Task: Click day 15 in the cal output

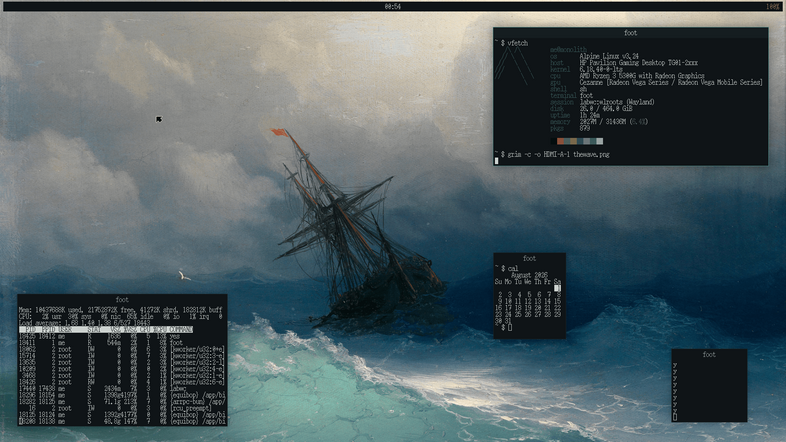Action: [557, 301]
